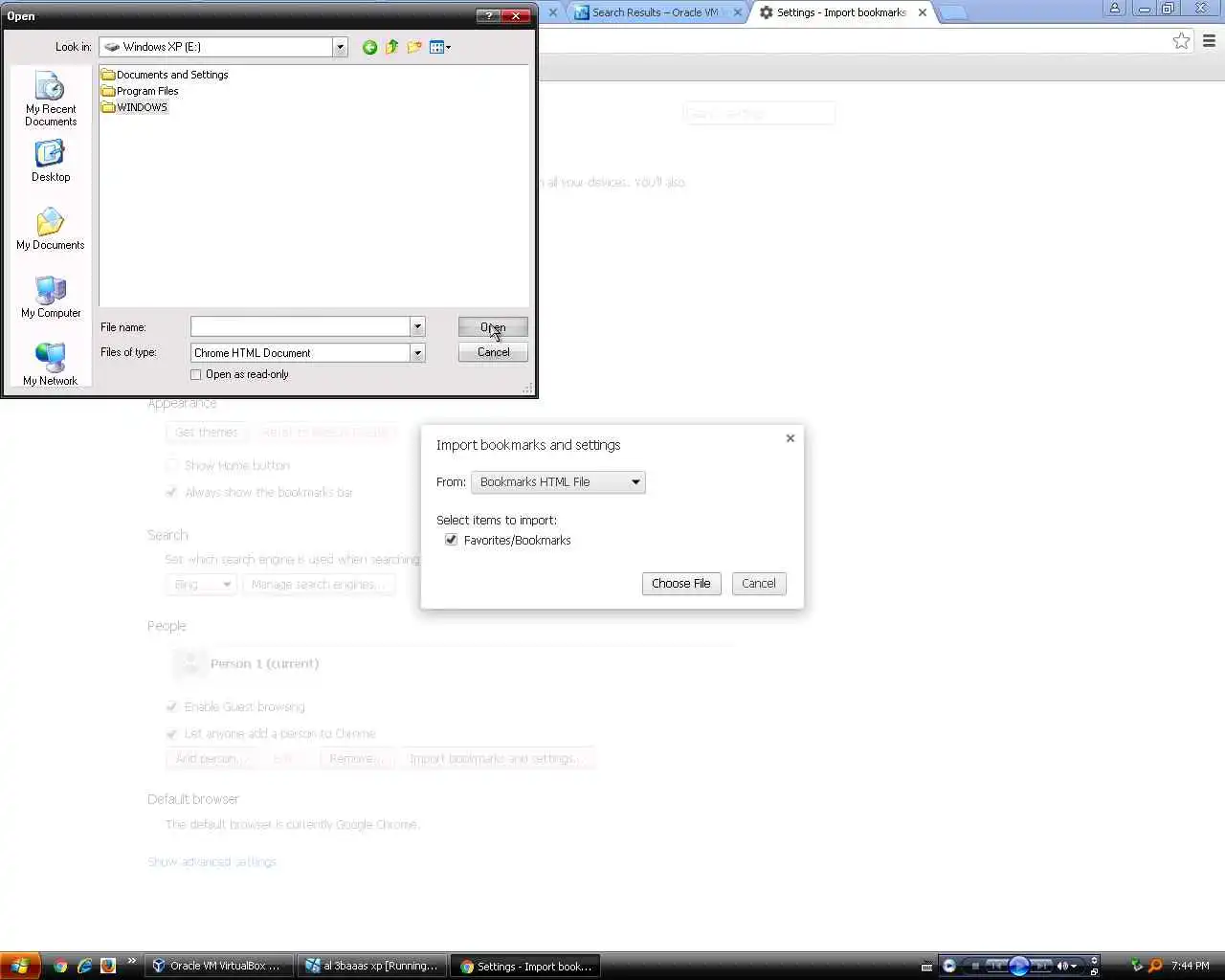Close the Import bookmarks dialog with X

(x=791, y=438)
